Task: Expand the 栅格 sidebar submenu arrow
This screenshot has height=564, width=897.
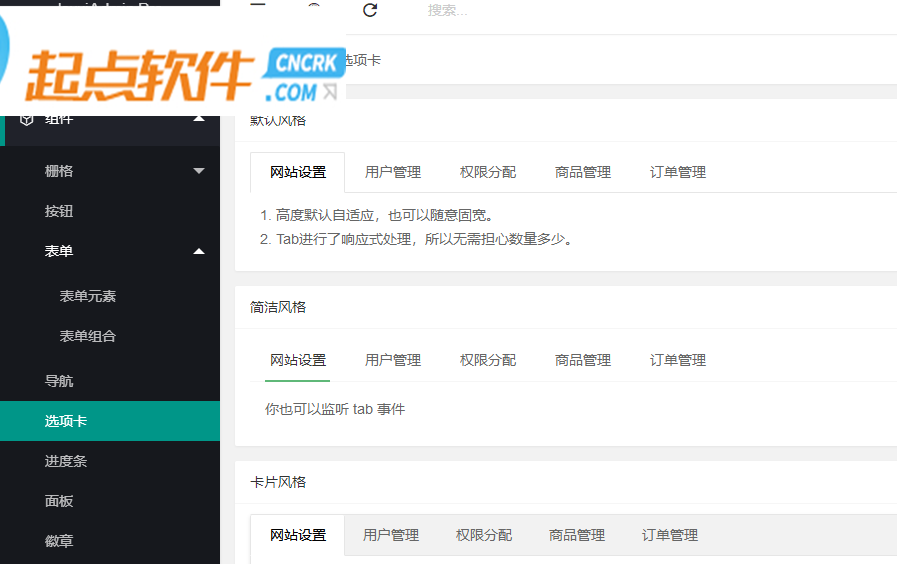Action: (199, 170)
